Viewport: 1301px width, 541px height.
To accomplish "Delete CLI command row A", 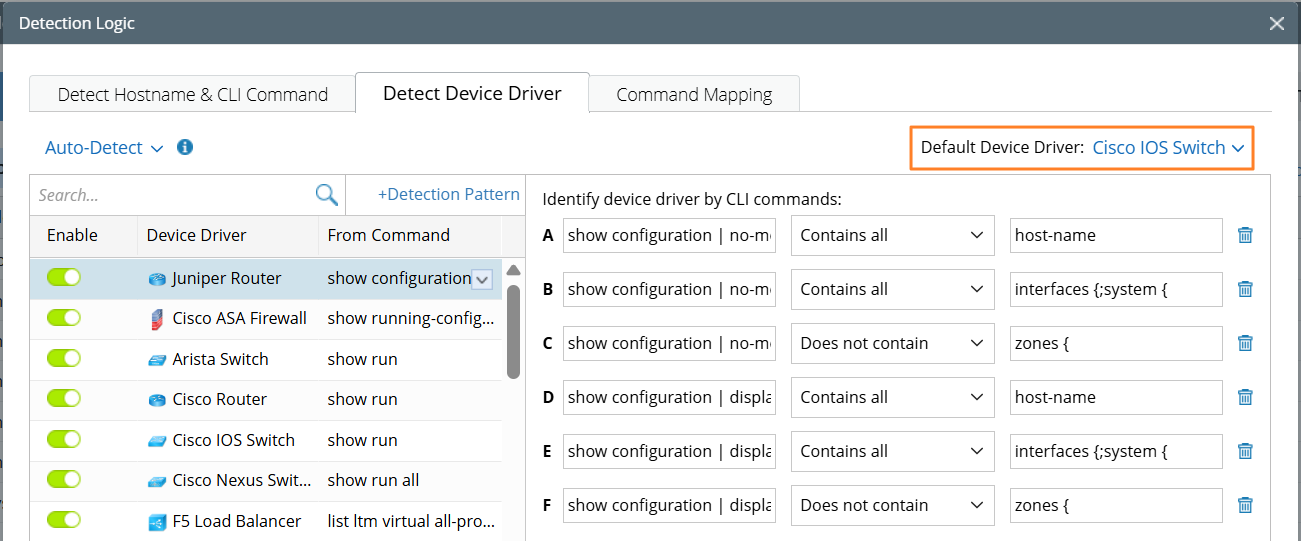I will [x=1245, y=235].
